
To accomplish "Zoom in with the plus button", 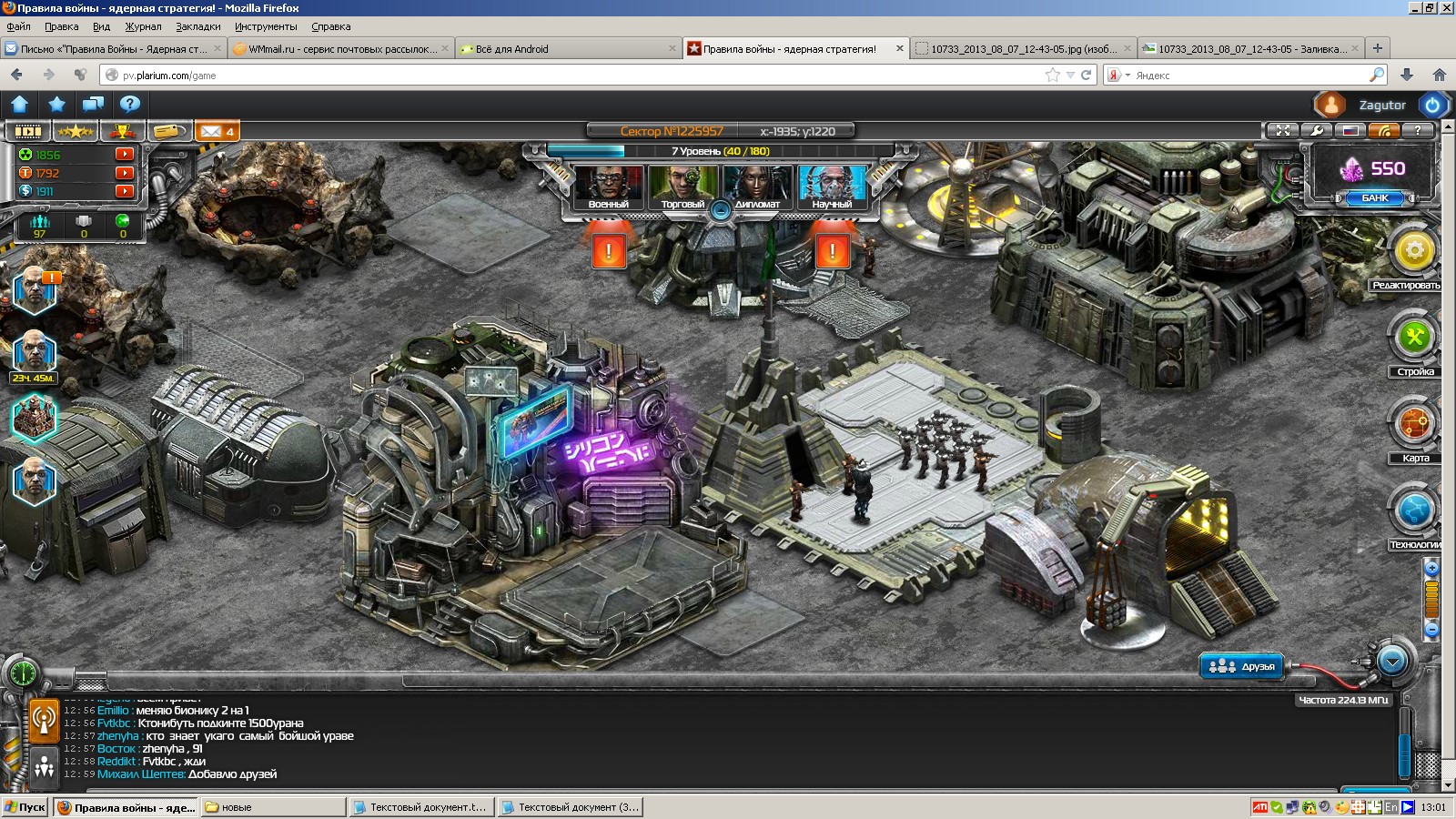I will tap(1431, 568).
